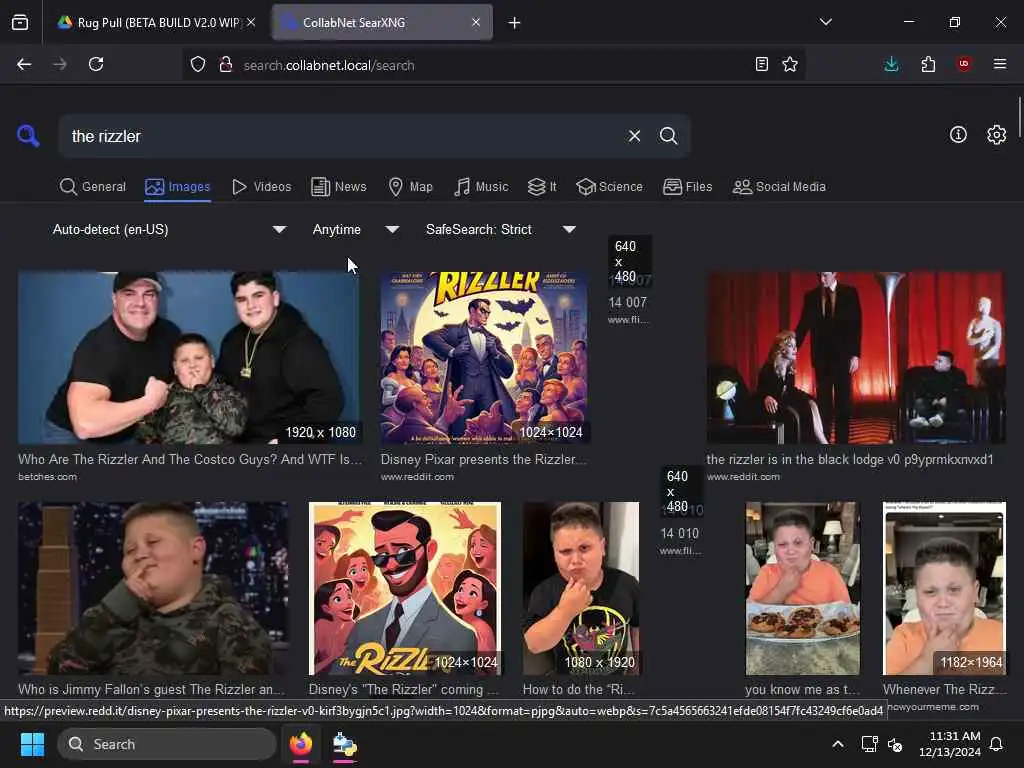
Task: Open the "you know me as t..." image
Action: (x=803, y=588)
